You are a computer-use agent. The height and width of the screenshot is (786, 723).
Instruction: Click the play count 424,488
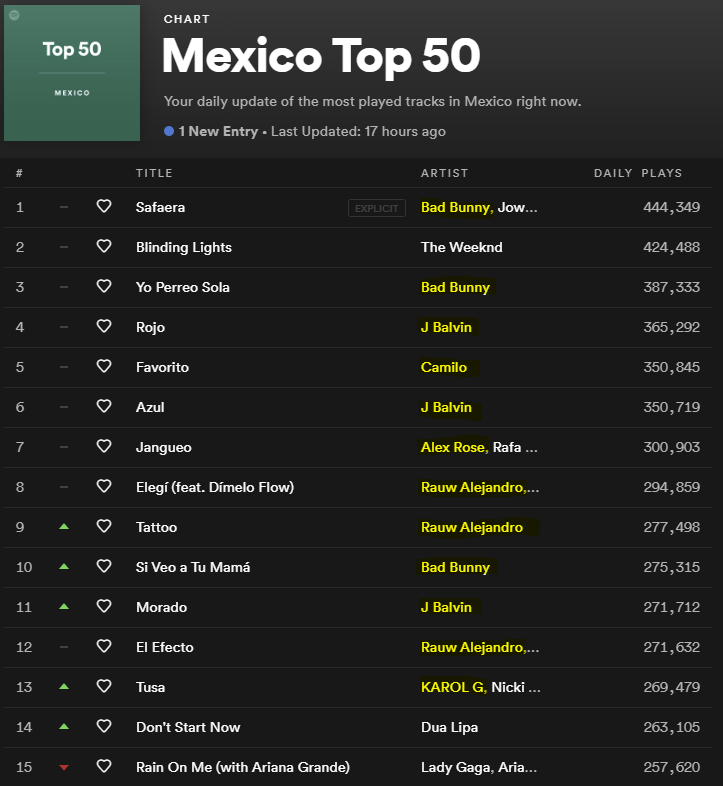(x=671, y=247)
